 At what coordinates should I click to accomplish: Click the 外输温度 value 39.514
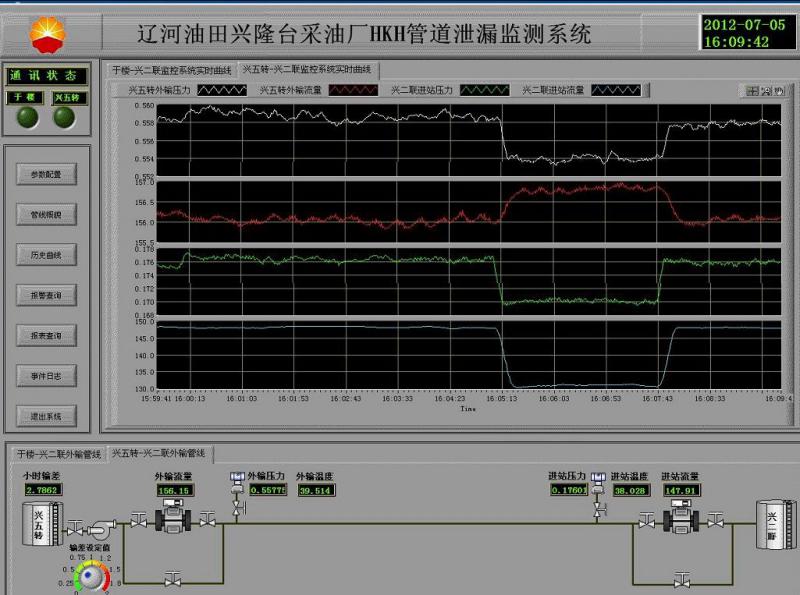click(x=316, y=490)
